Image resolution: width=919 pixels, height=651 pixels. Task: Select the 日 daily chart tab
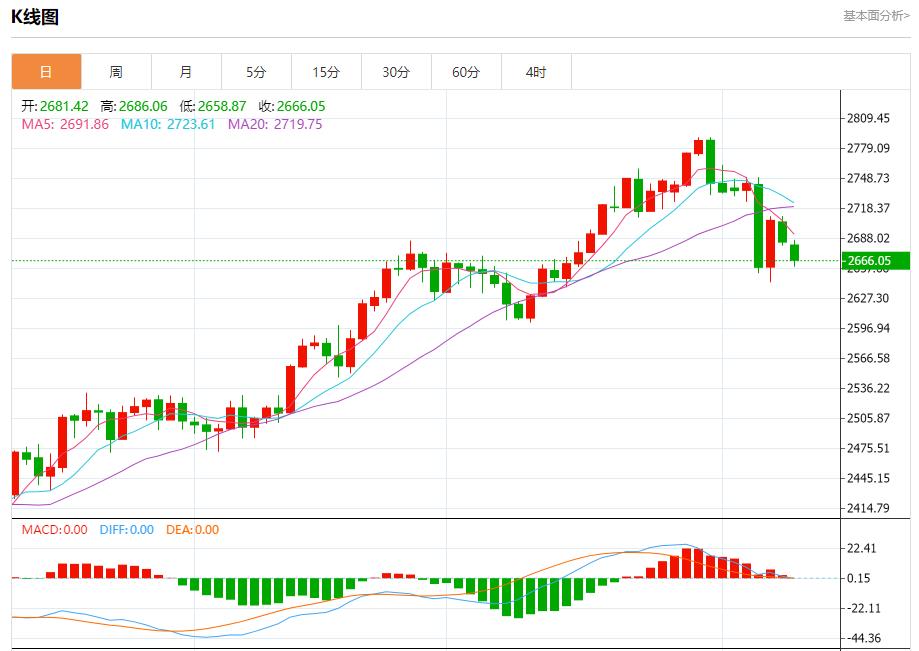pyautogui.click(x=46, y=72)
